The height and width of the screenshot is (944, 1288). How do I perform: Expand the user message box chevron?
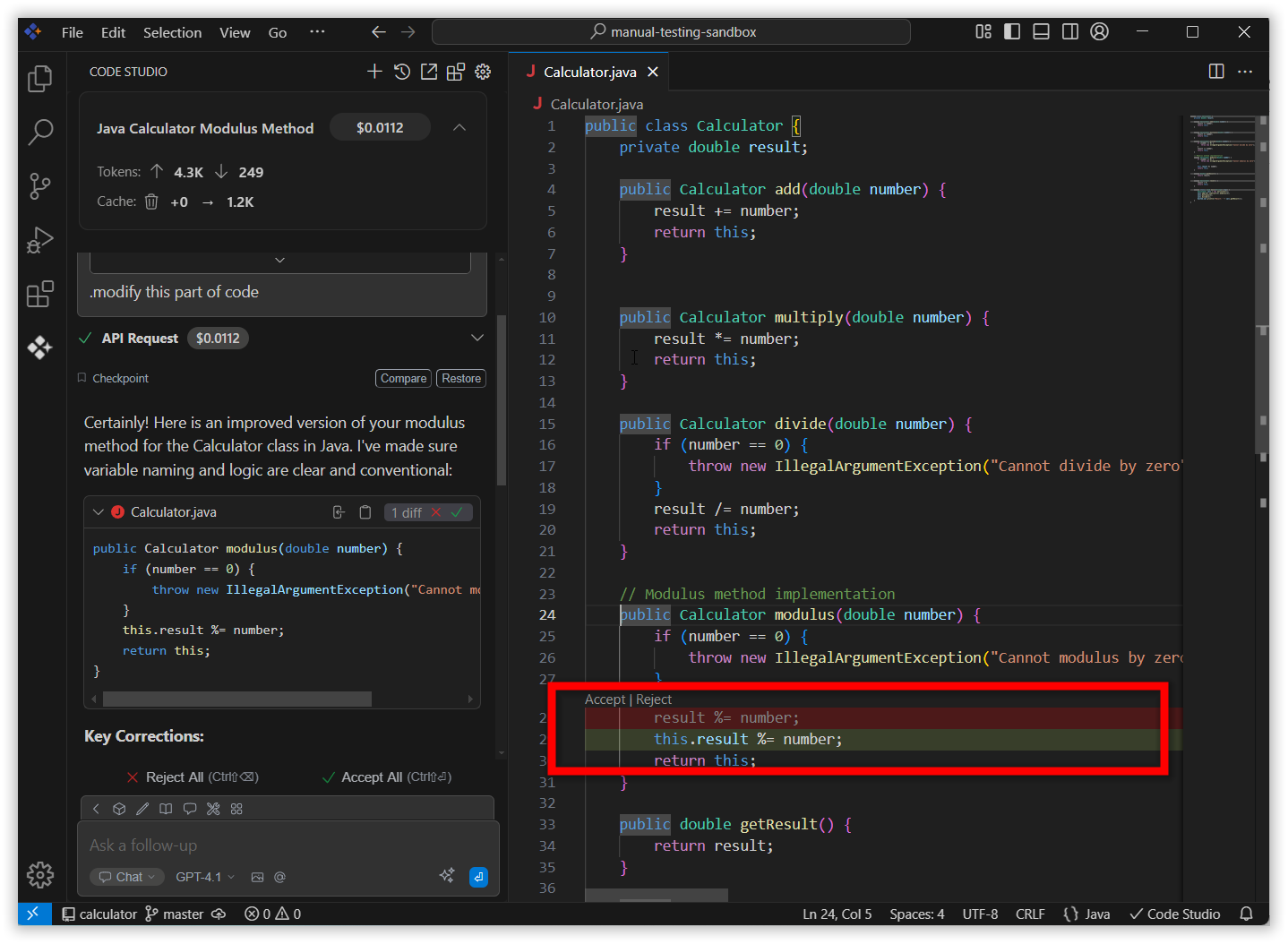[279, 261]
